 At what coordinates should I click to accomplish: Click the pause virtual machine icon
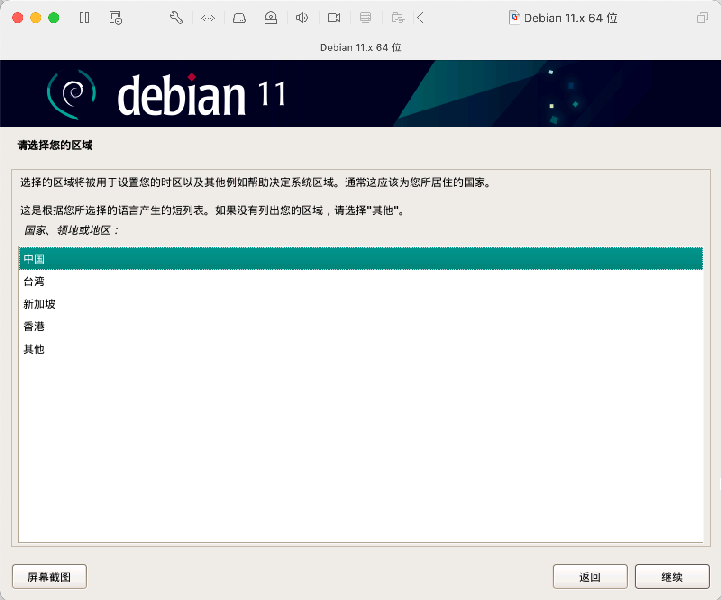[x=85, y=18]
